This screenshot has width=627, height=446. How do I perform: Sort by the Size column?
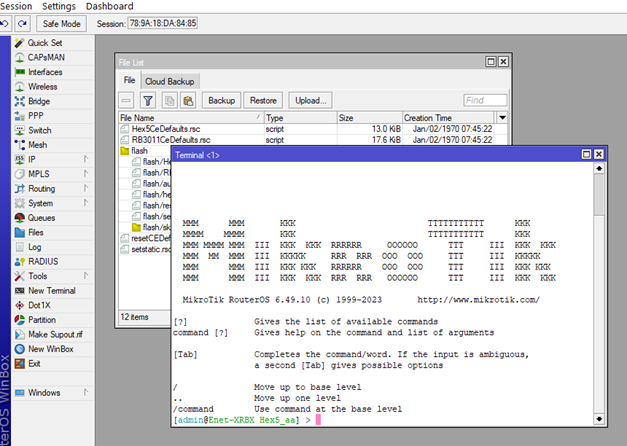pos(369,118)
